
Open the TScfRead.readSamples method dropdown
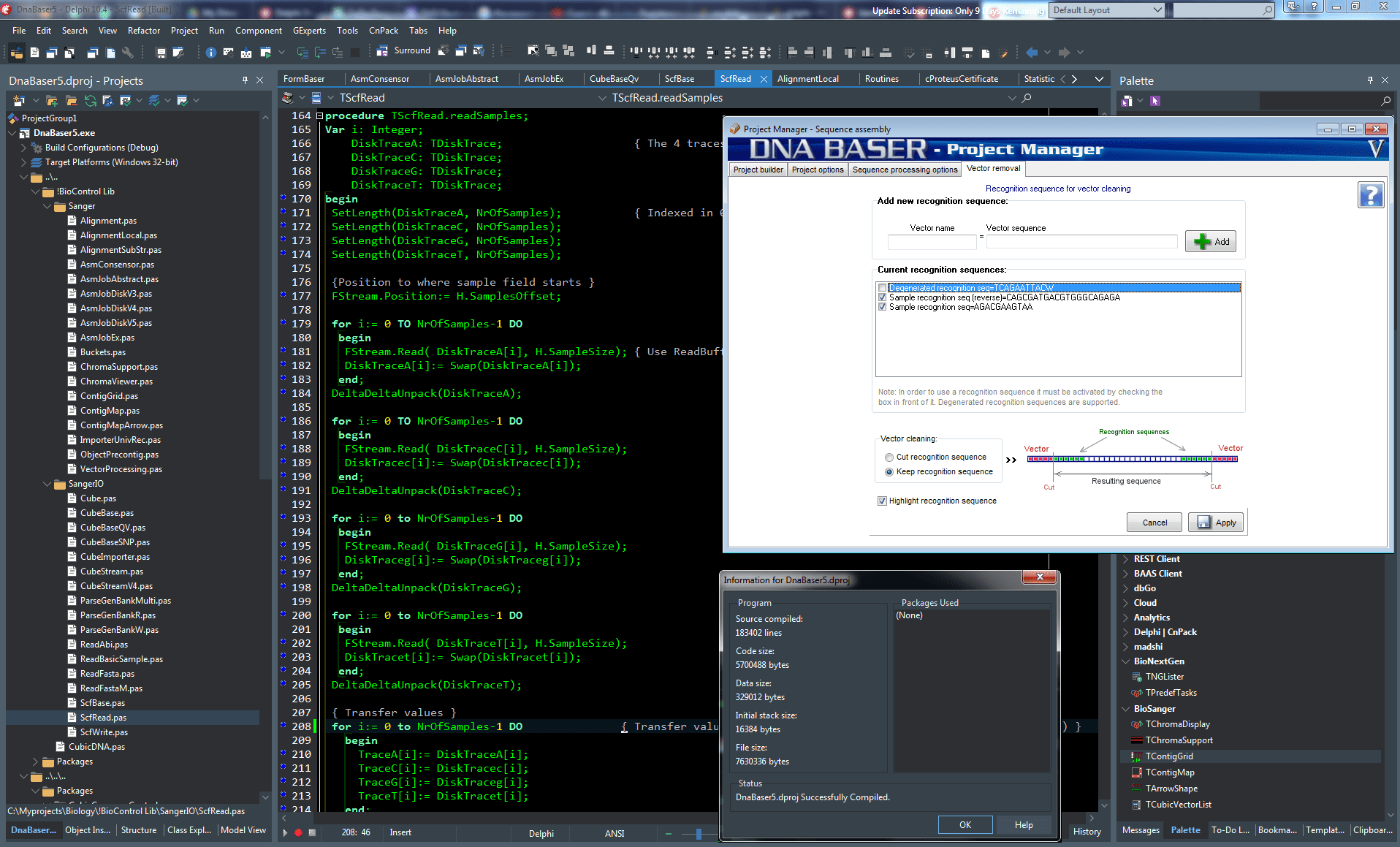1012,98
